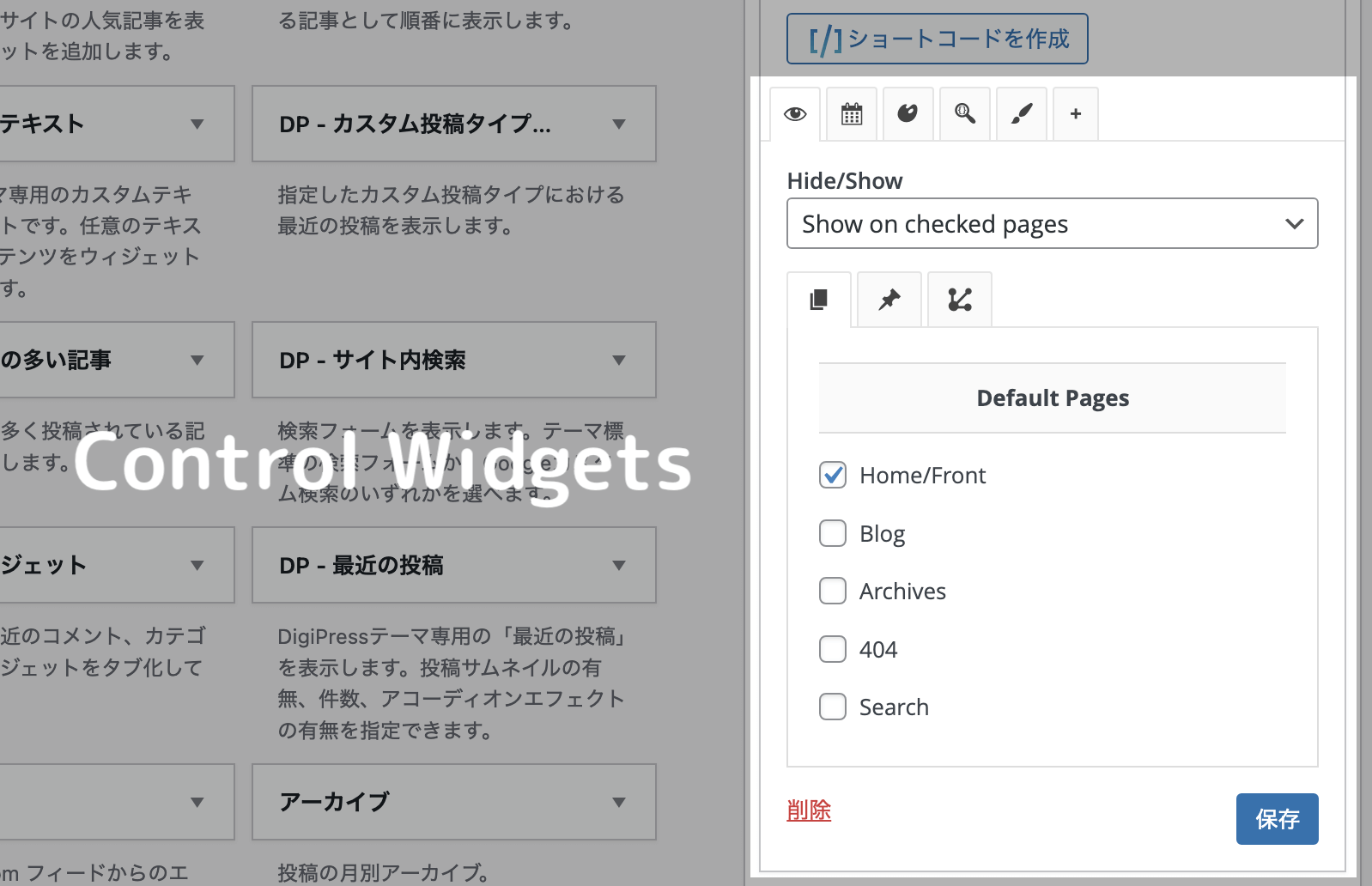Open the roles/user tab icon
This screenshot has height=886, width=1372.
908,114
